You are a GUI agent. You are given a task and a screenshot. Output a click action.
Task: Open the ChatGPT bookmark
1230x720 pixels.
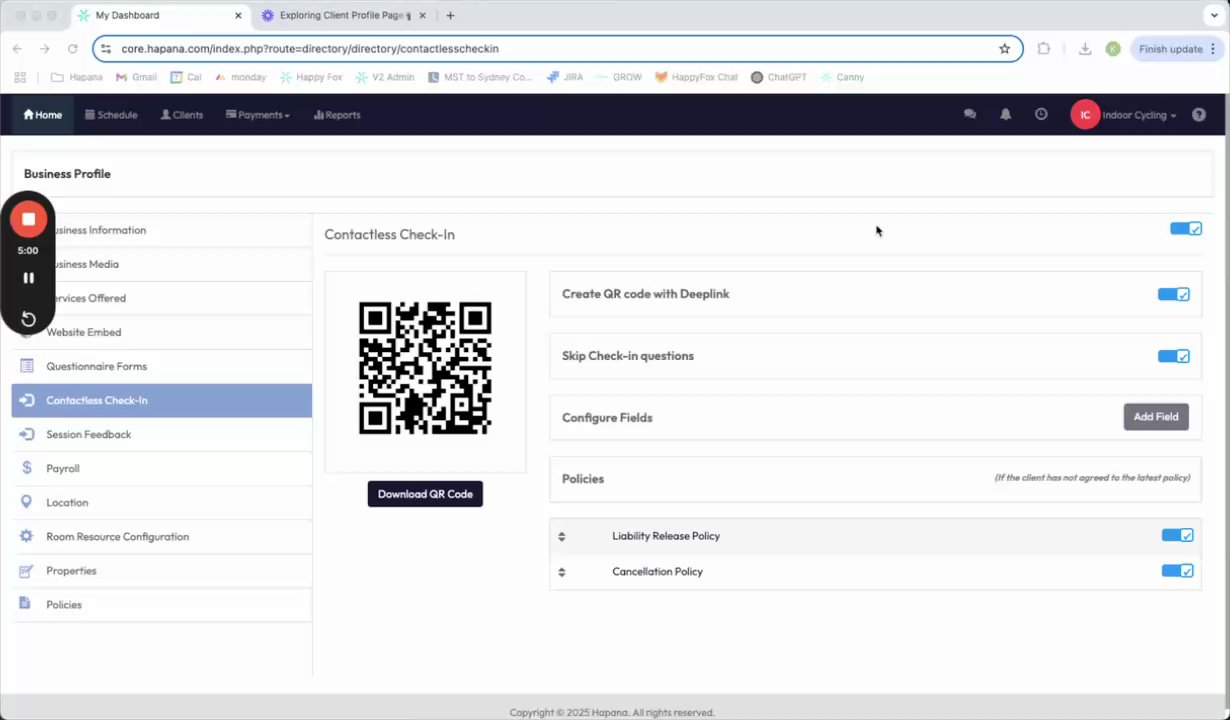pyautogui.click(x=779, y=77)
